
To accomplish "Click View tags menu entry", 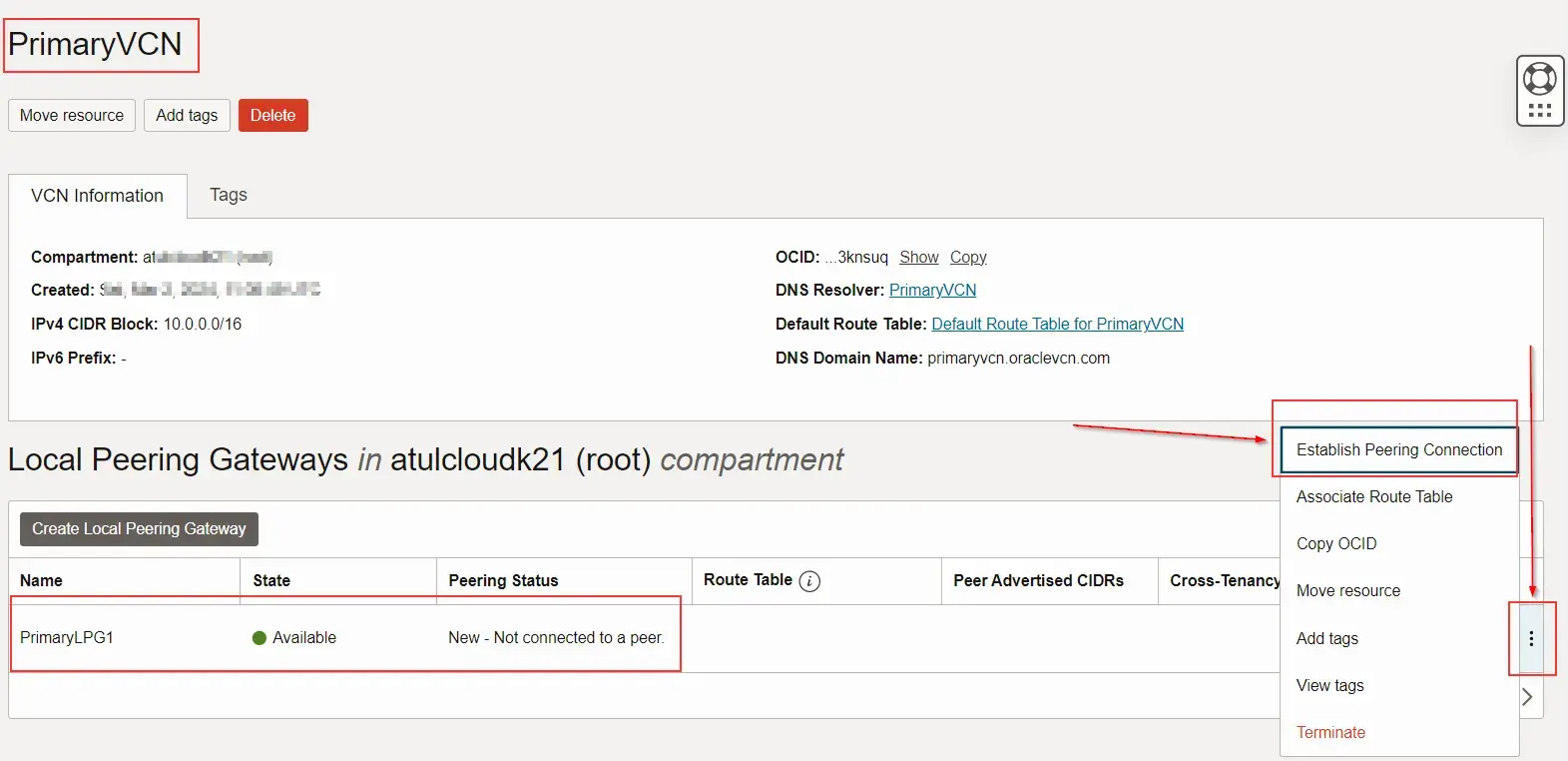I will pos(1329,686).
